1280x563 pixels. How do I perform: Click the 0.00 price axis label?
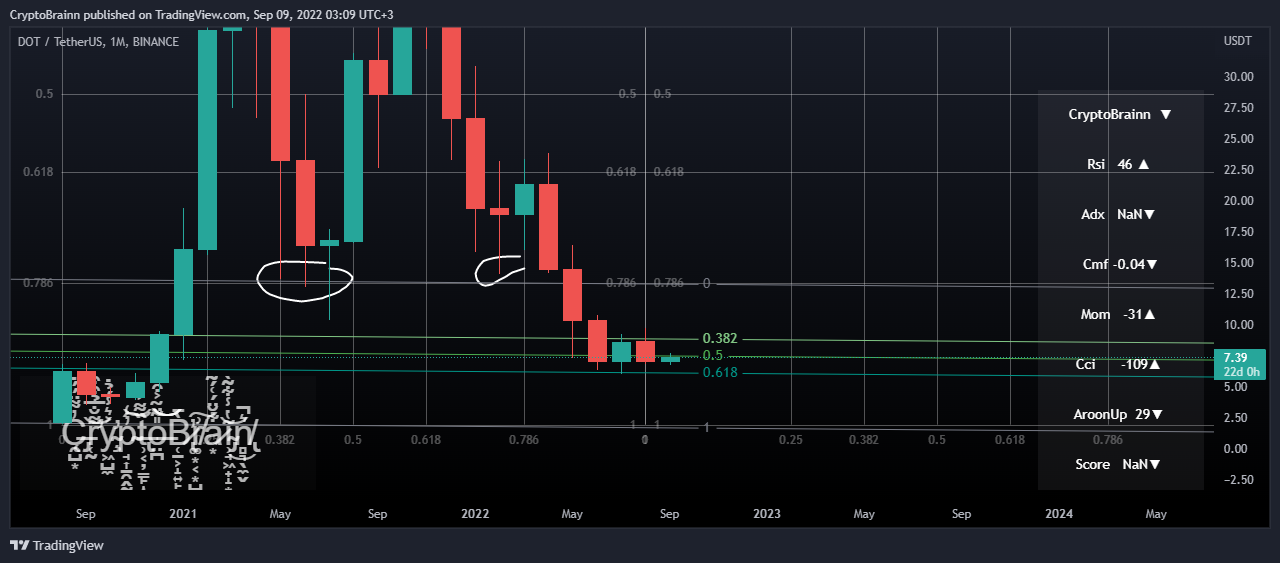pos(1238,448)
